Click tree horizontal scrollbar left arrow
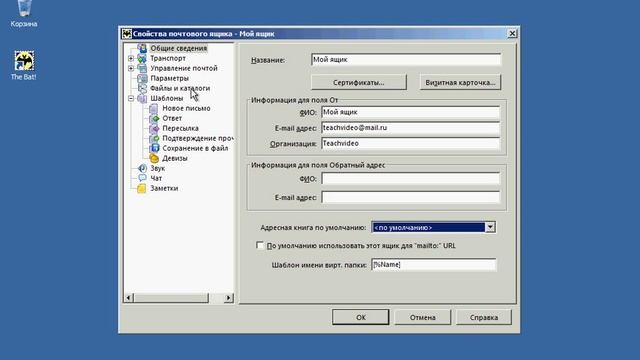 point(128,298)
